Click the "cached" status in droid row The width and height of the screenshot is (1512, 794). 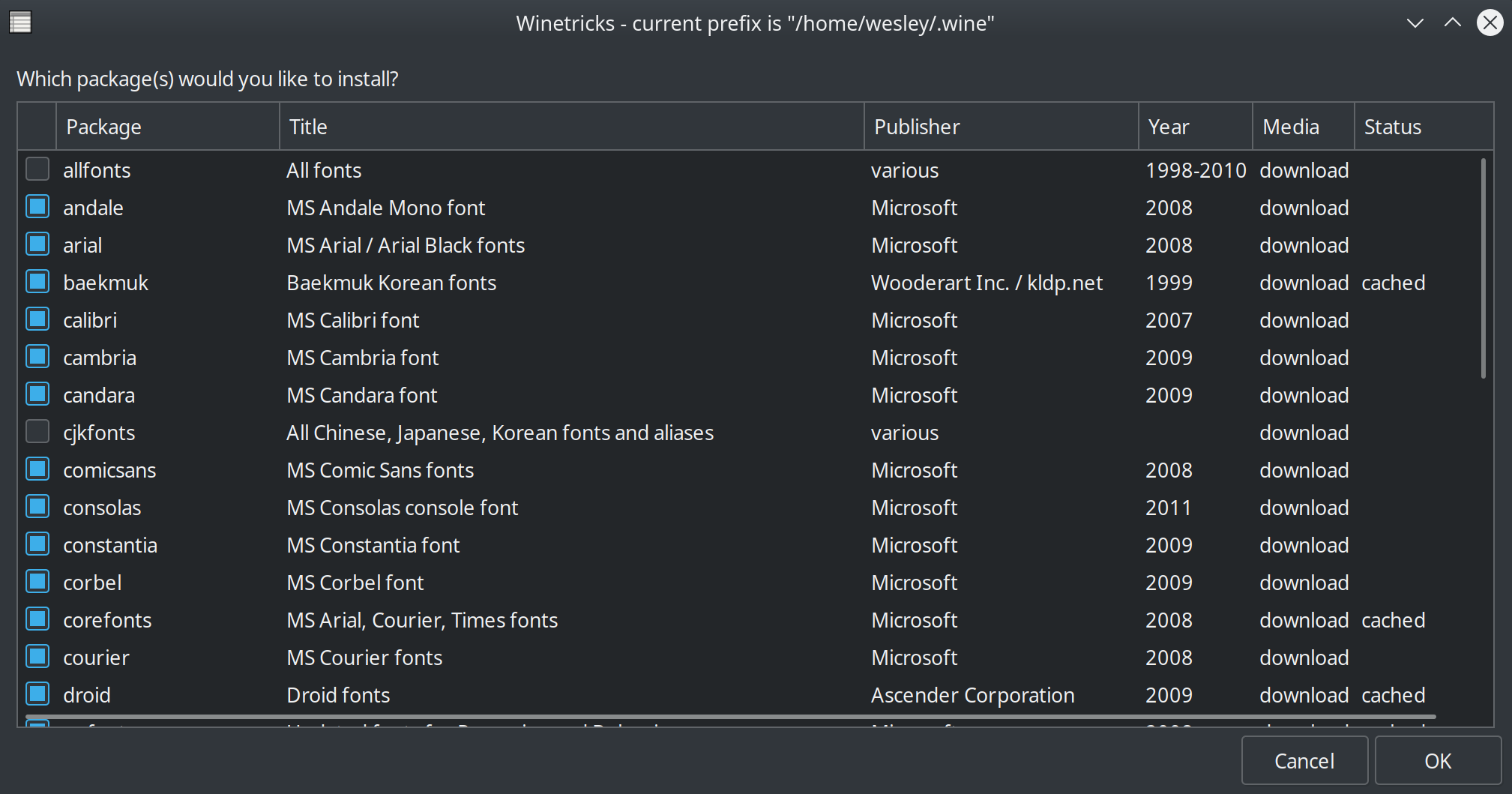click(x=1393, y=695)
